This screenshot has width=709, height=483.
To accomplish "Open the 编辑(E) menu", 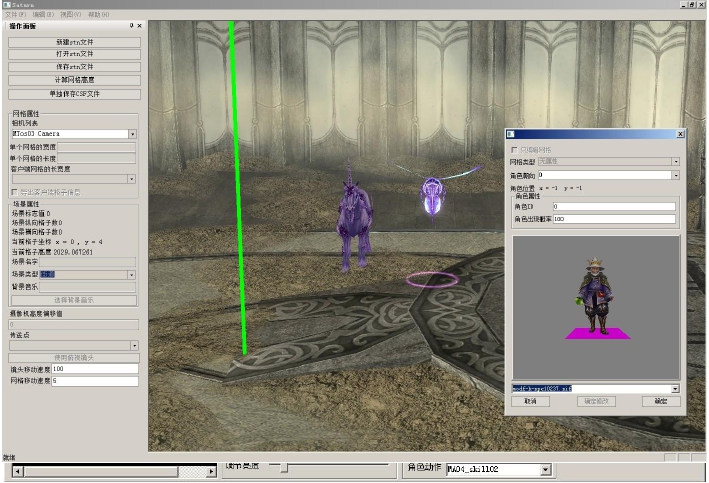I will (x=43, y=14).
